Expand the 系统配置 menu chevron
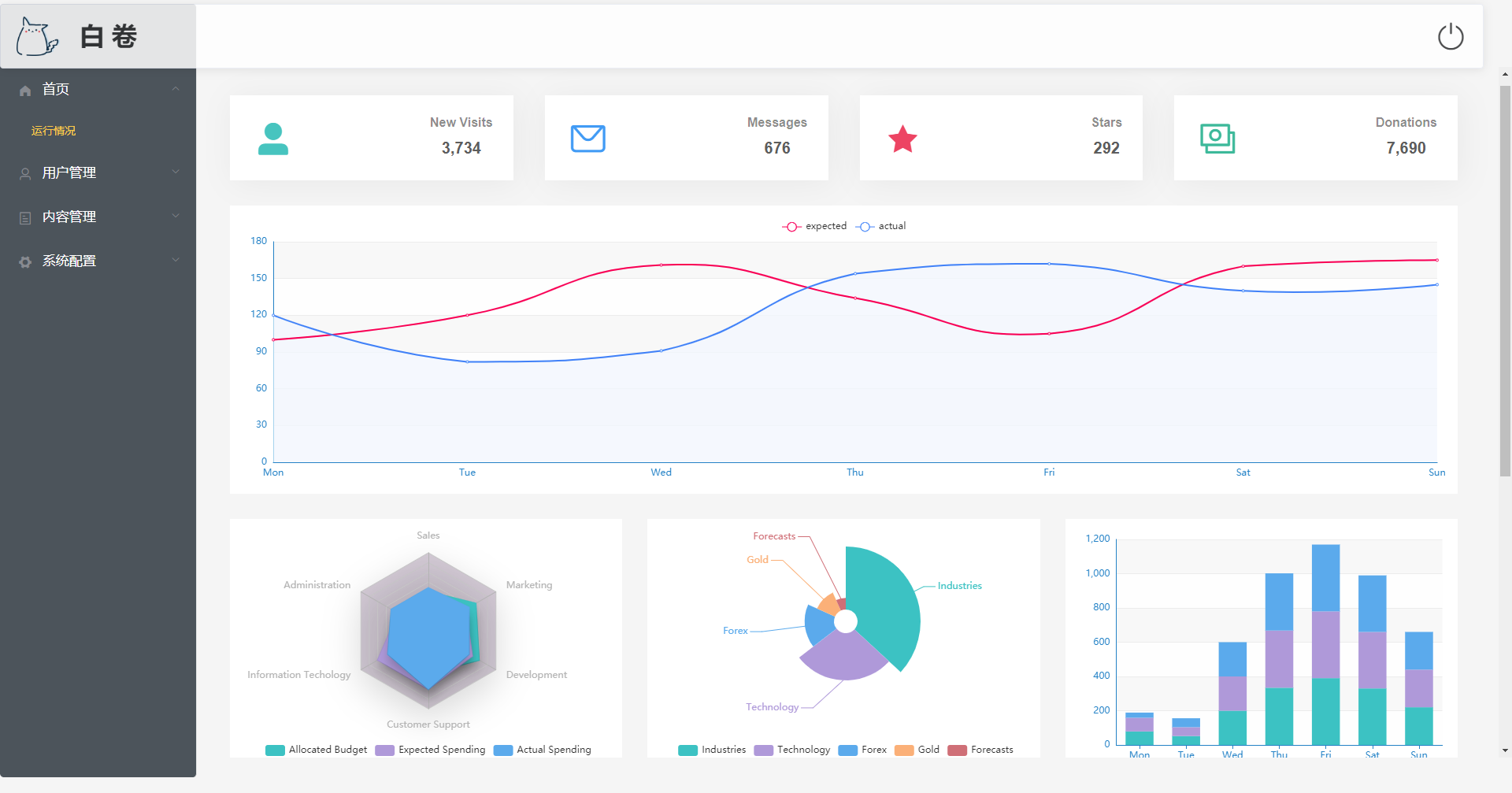Screen dimensions: 1512x793 point(176,261)
